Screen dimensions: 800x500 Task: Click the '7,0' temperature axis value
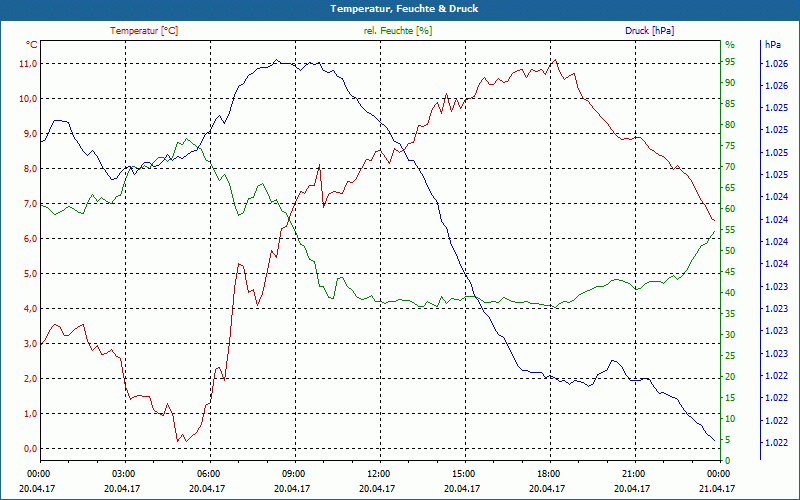pos(30,204)
